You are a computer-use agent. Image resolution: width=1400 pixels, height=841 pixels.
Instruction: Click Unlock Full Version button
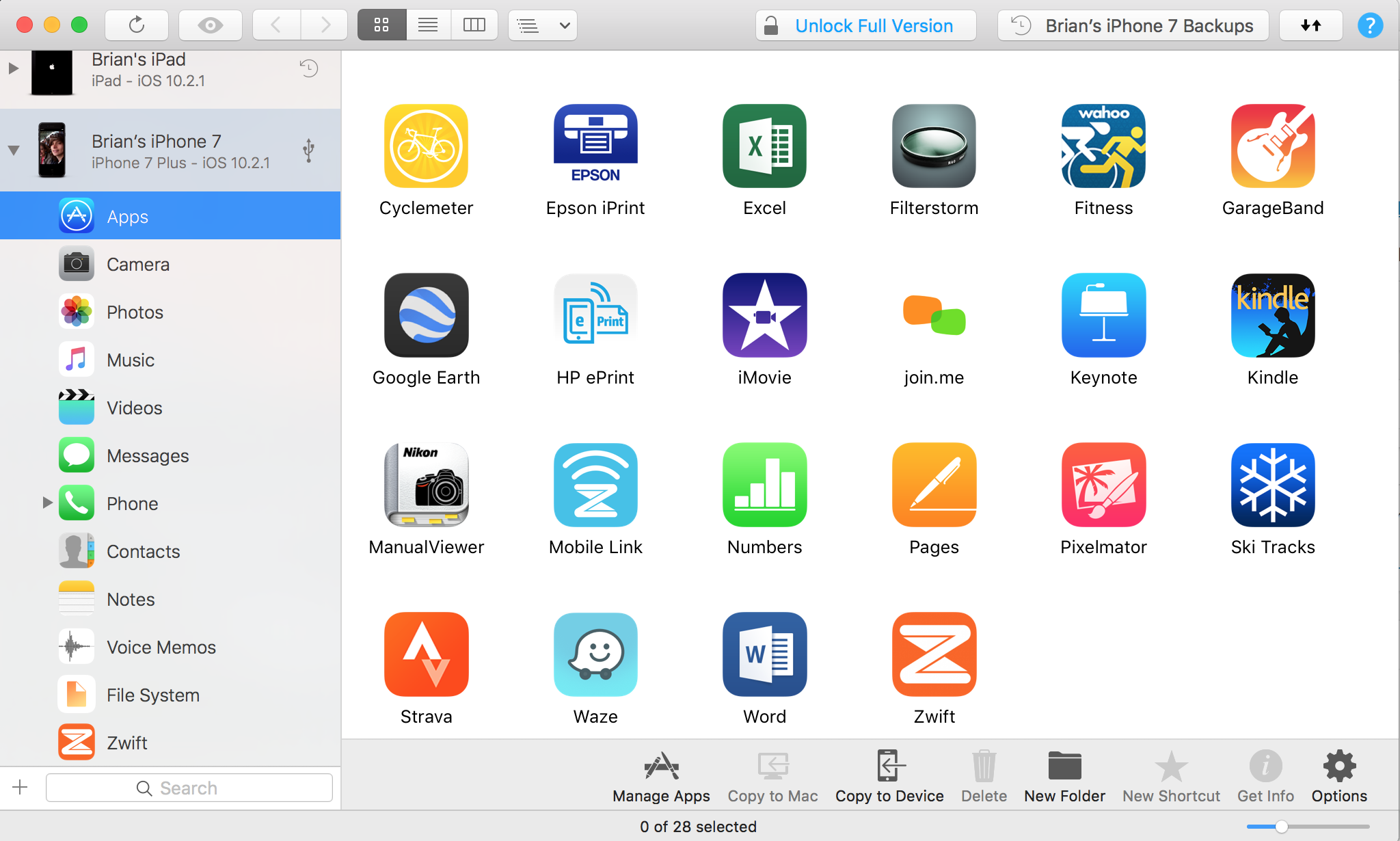tap(865, 25)
